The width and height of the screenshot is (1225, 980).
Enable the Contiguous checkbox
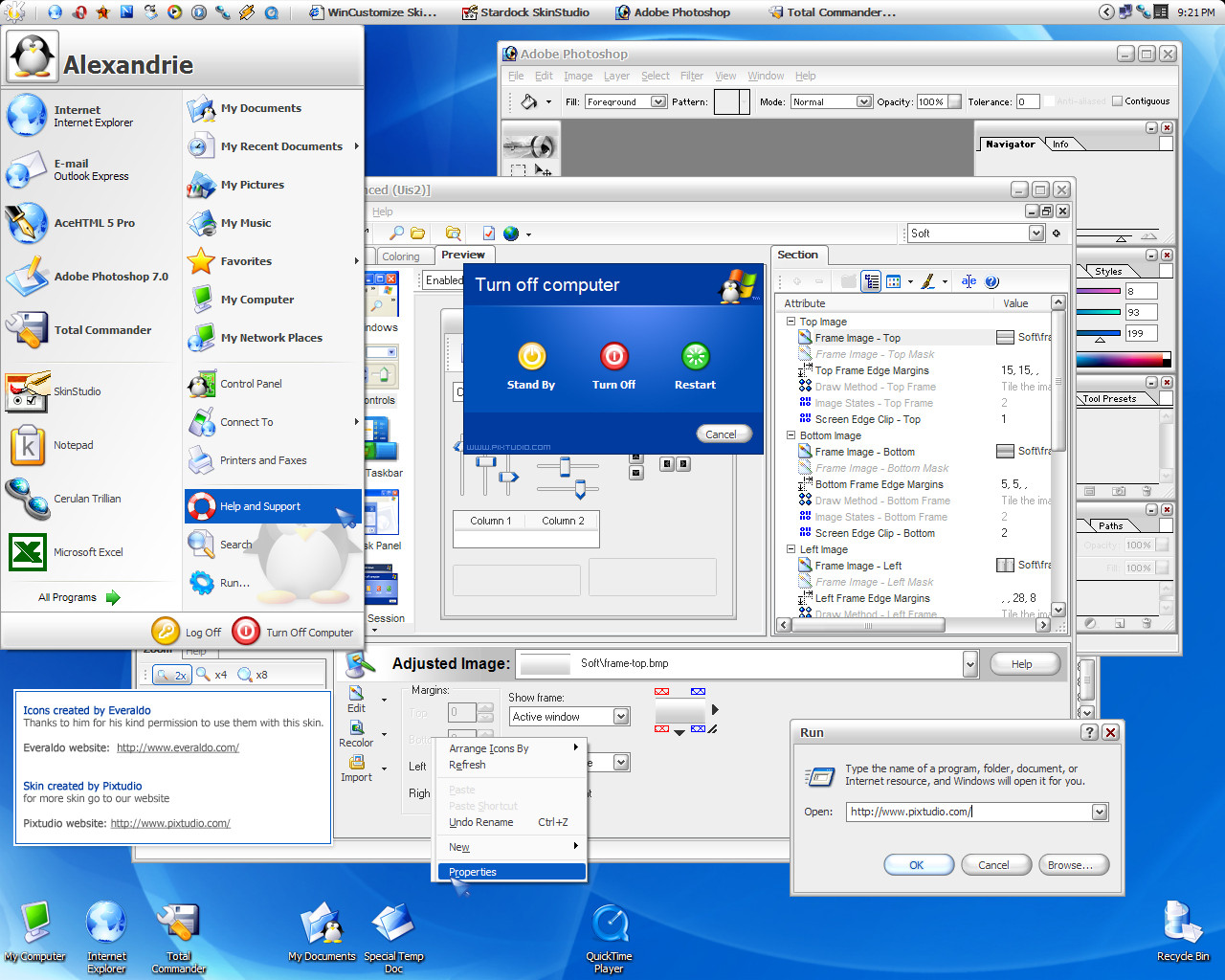(1117, 101)
